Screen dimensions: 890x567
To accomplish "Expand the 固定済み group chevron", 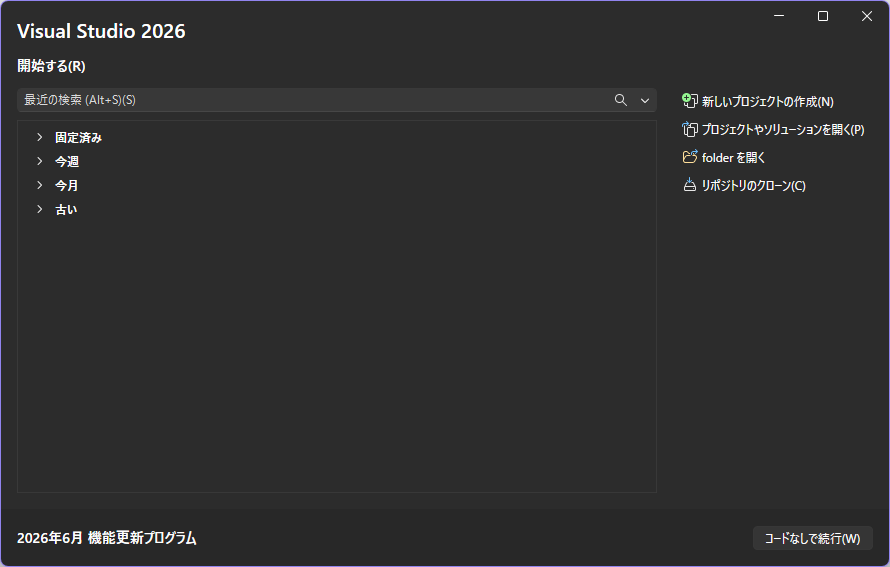I will (x=40, y=137).
